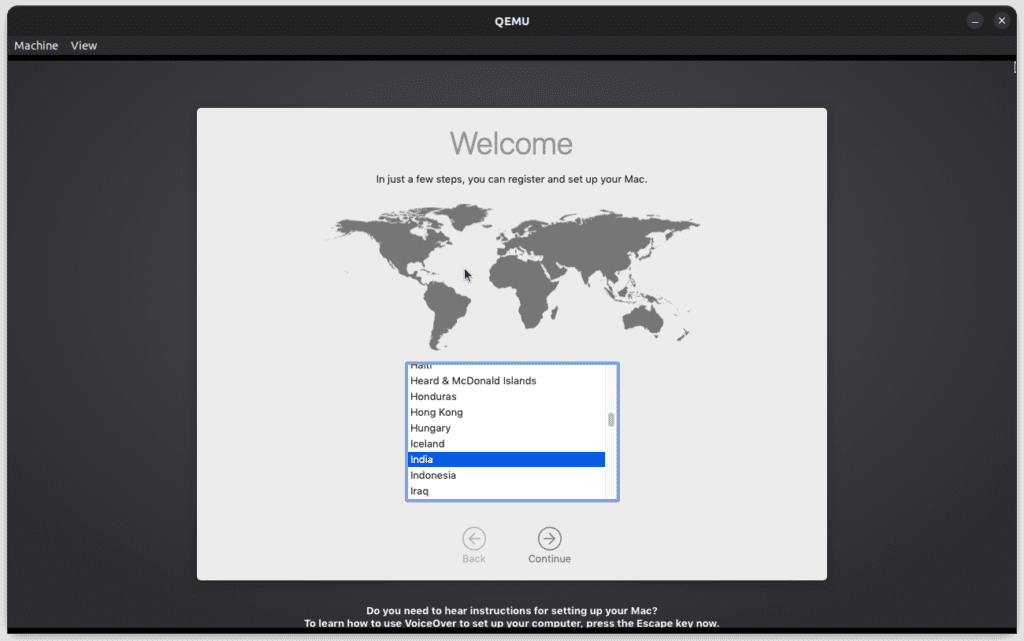Viewport: 1024px width, 641px height.
Task: Click the Back arrow icon
Action: point(473,539)
